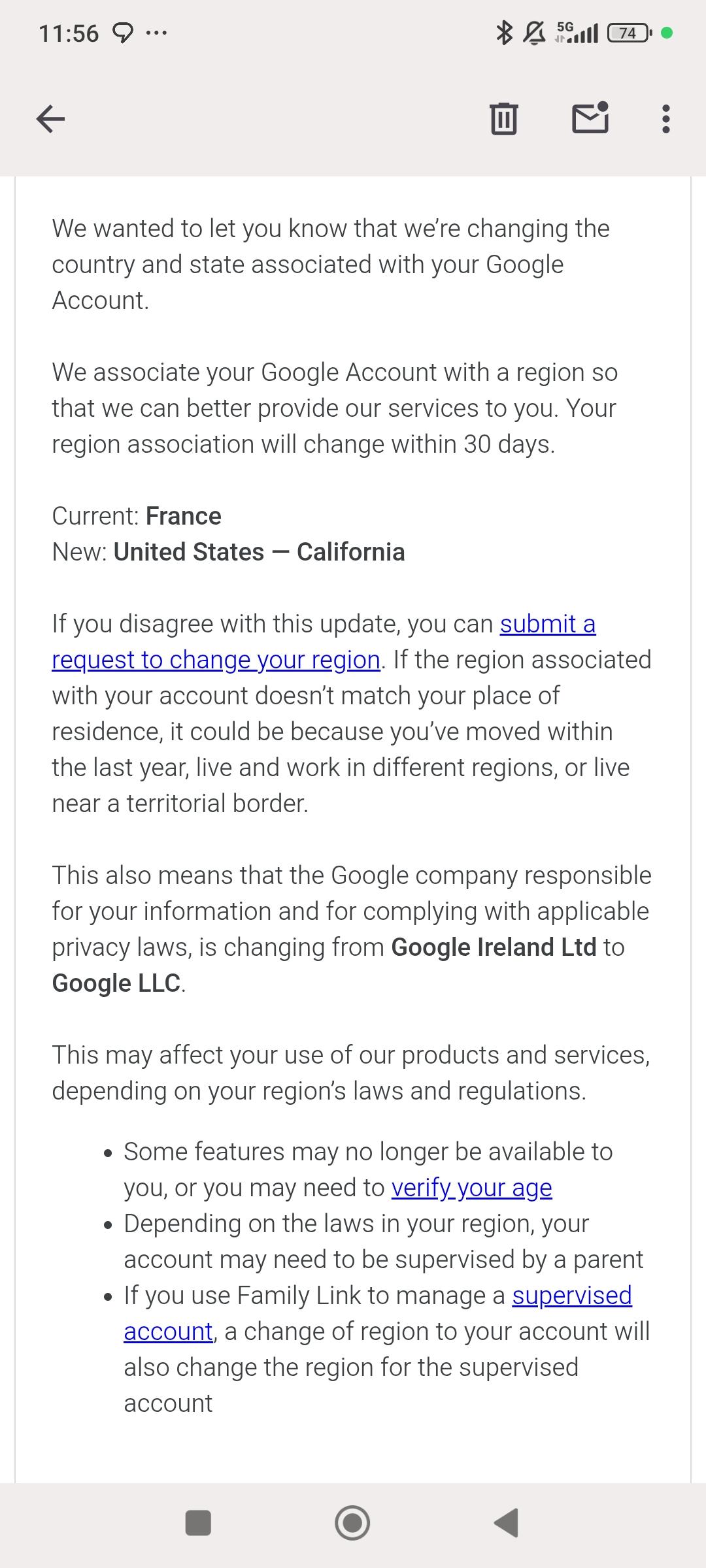Open the three-dot overflow menu

(x=665, y=119)
